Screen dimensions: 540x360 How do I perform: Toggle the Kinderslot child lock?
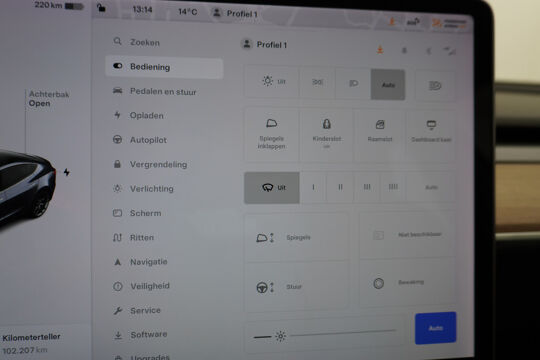pyautogui.click(x=326, y=134)
